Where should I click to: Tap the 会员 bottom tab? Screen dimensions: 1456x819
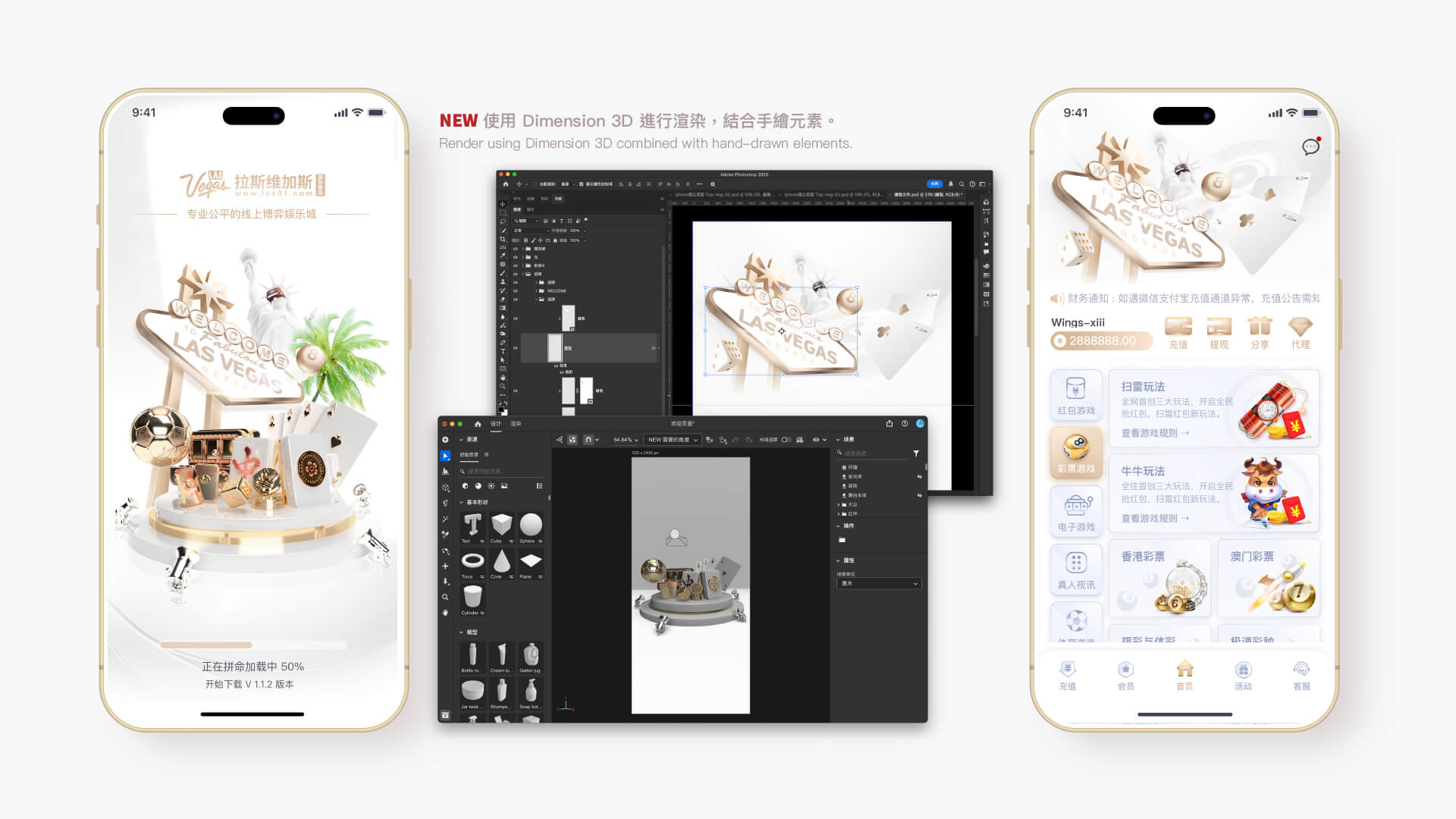1126,675
